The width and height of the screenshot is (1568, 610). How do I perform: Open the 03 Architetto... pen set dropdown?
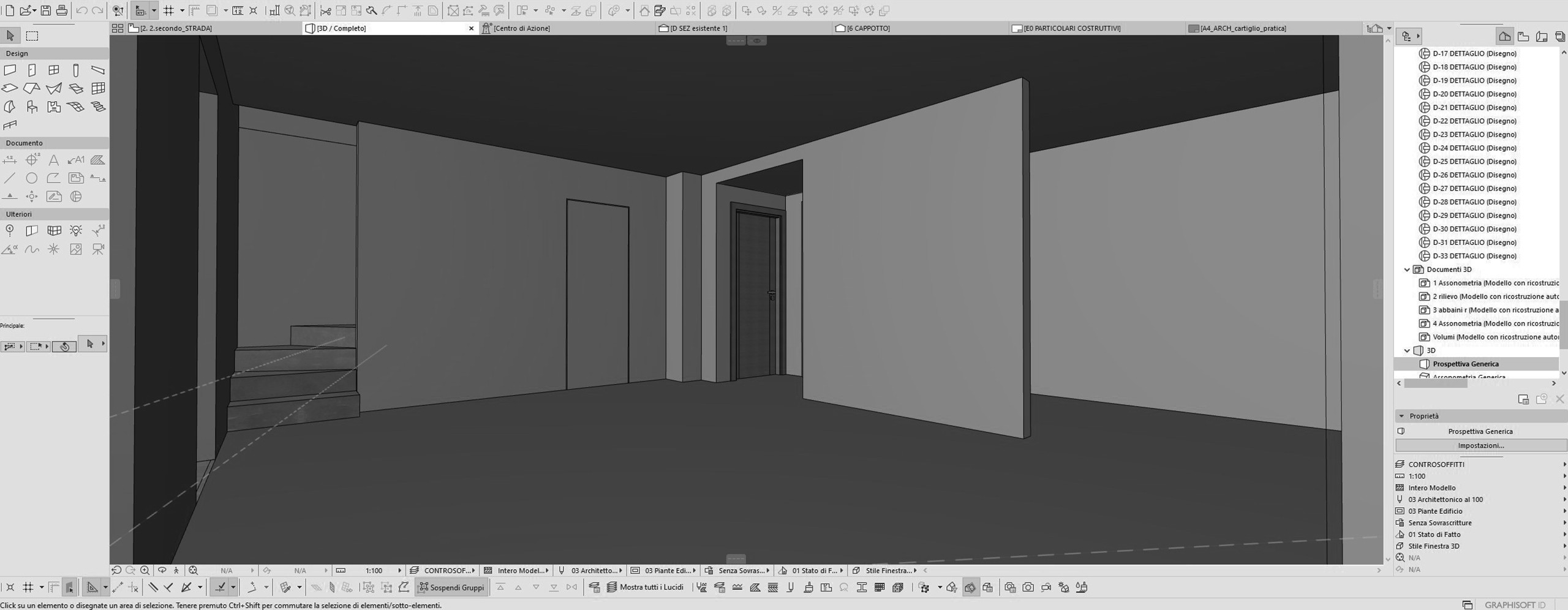[590, 570]
